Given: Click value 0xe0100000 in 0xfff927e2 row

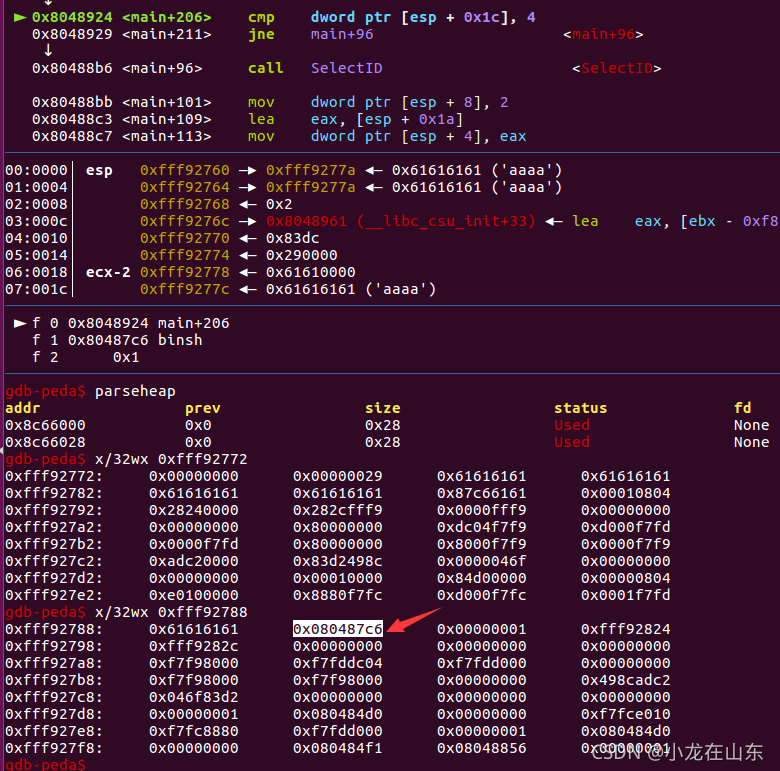Looking at the screenshot, I should coord(194,595).
